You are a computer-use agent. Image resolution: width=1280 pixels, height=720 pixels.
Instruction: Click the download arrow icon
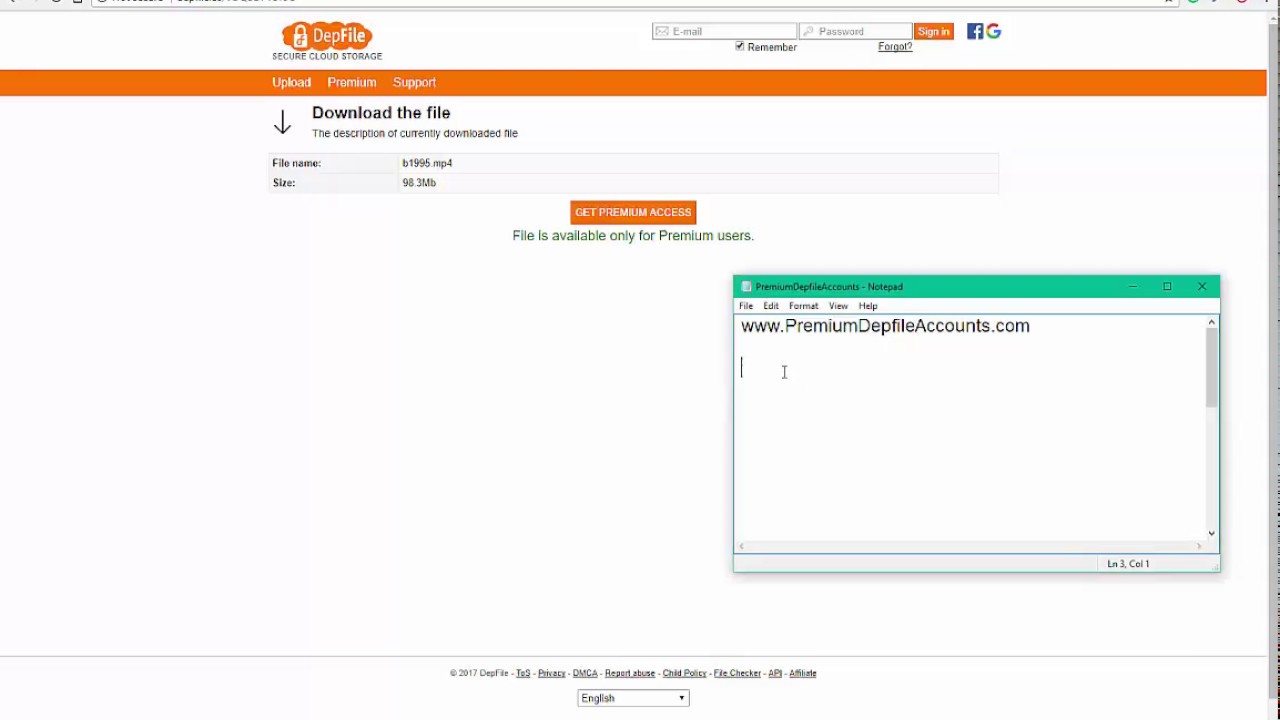pyautogui.click(x=282, y=122)
